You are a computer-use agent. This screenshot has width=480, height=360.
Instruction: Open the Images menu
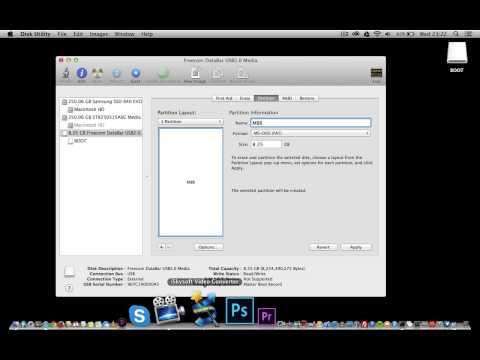99,34
